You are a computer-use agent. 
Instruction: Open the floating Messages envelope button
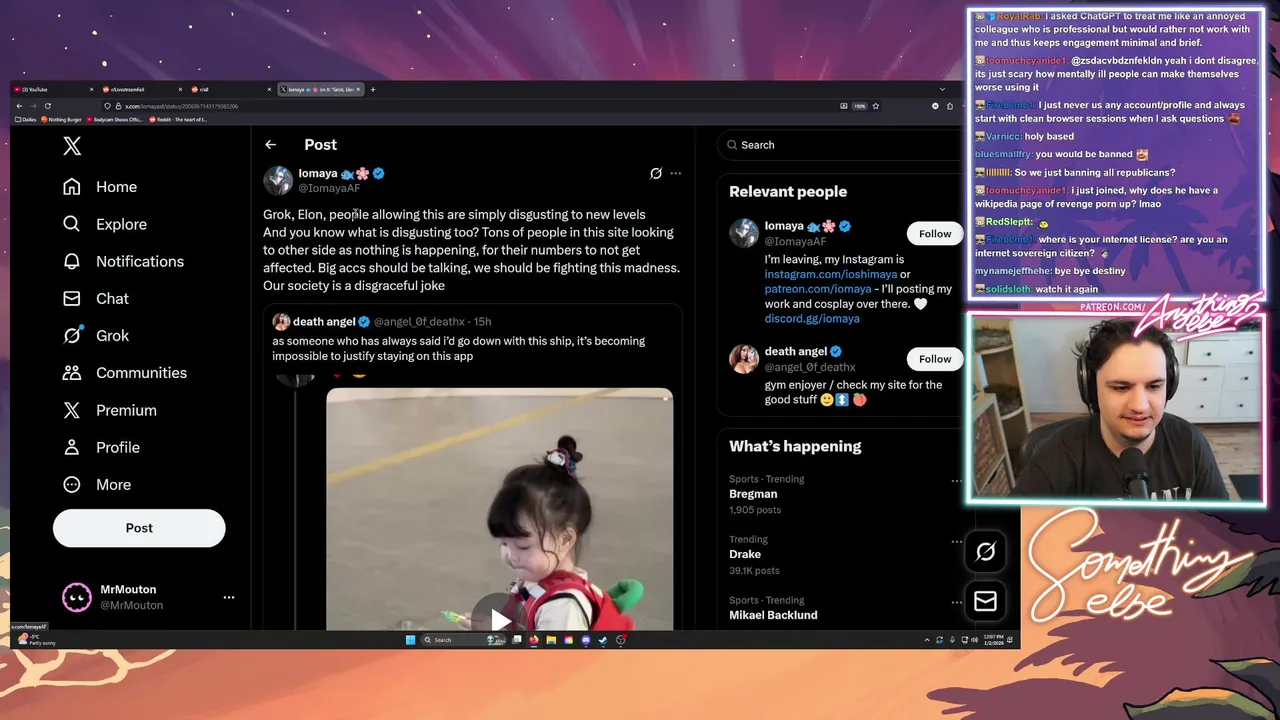(985, 600)
